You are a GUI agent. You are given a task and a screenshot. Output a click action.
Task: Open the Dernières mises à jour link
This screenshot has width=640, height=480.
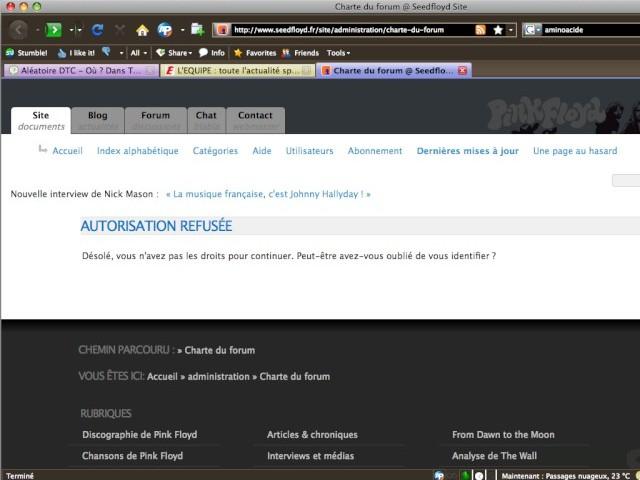[467, 151]
